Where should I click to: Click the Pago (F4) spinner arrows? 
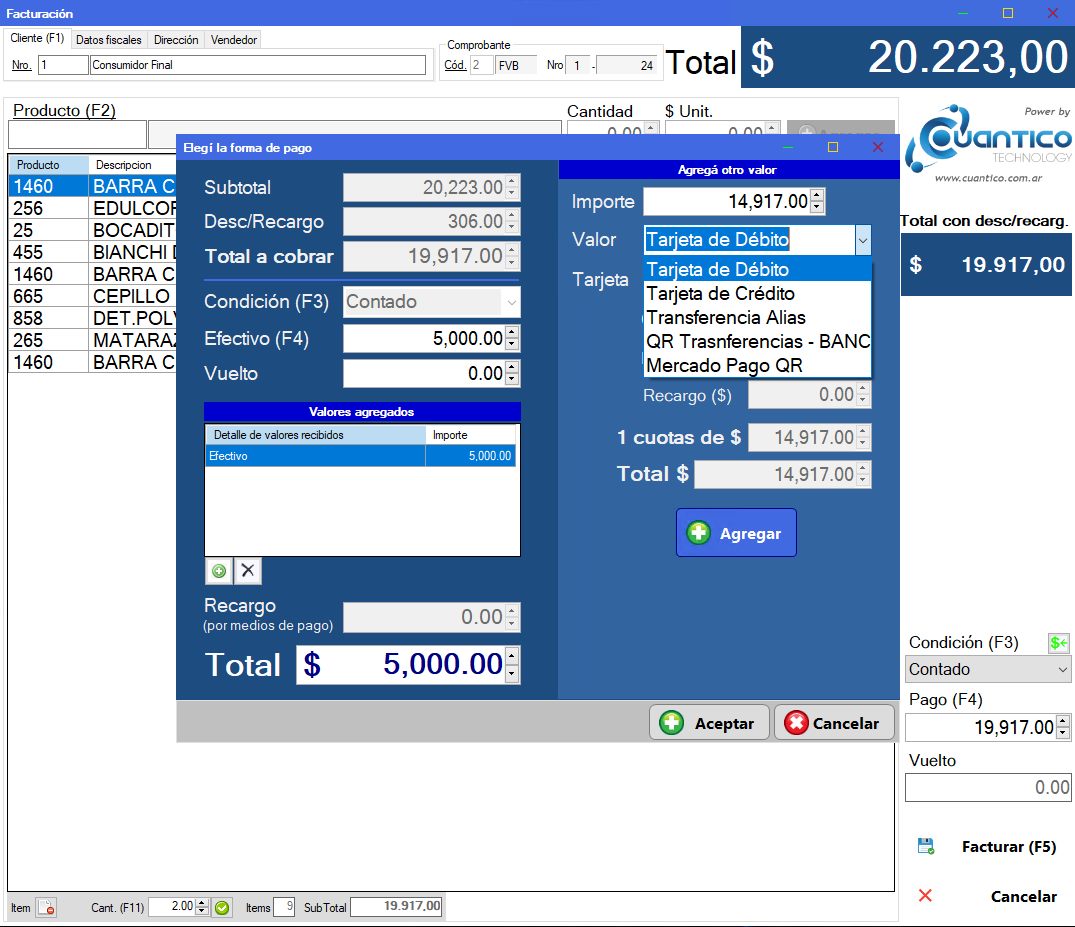coord(1063,727)
